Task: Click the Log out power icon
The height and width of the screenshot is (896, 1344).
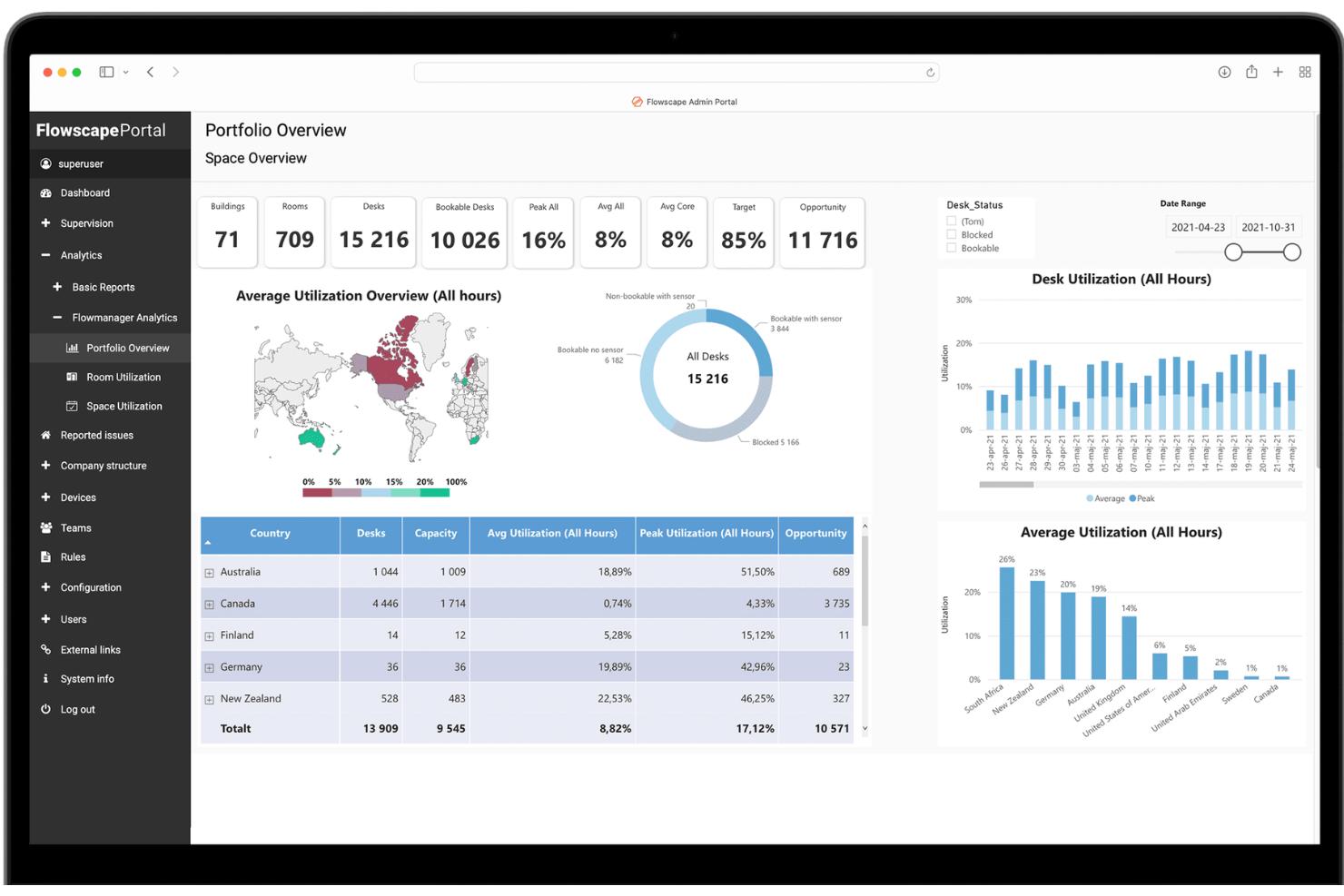Action: coord(45,709)
